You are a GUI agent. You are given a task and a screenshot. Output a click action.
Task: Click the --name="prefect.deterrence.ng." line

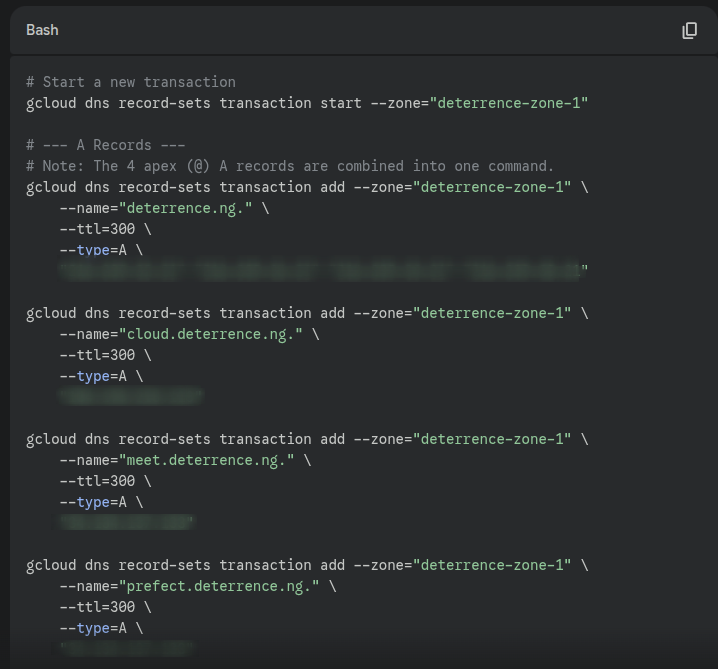pyautogui.click(x=198, y=586)
